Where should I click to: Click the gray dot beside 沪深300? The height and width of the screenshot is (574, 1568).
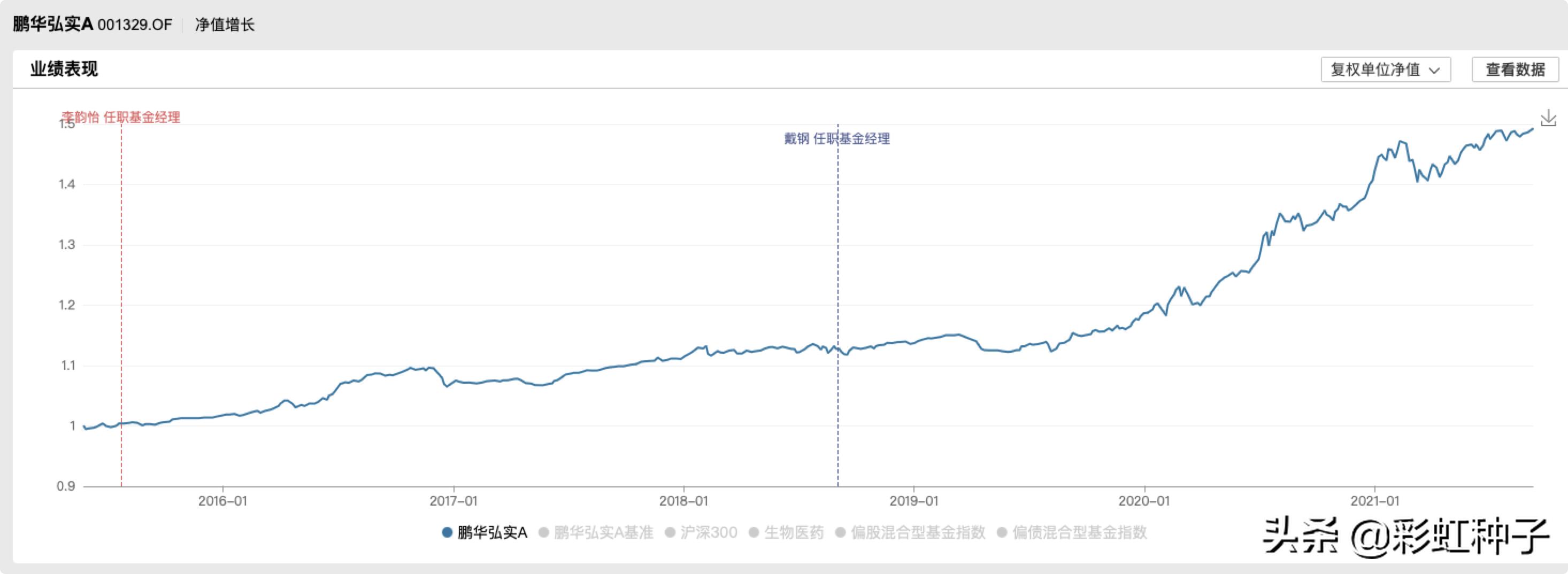(x=670, y=533)
